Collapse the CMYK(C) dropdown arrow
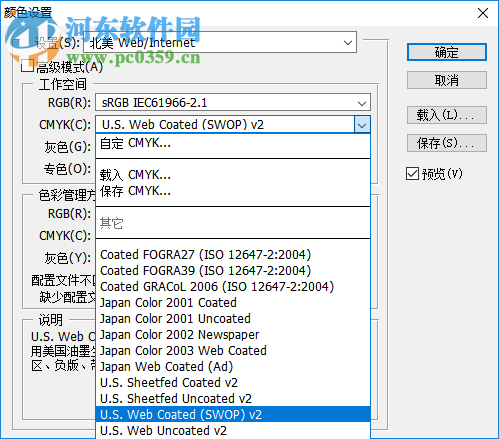Viewport: 499px width, 439px height. click(362, 125)
